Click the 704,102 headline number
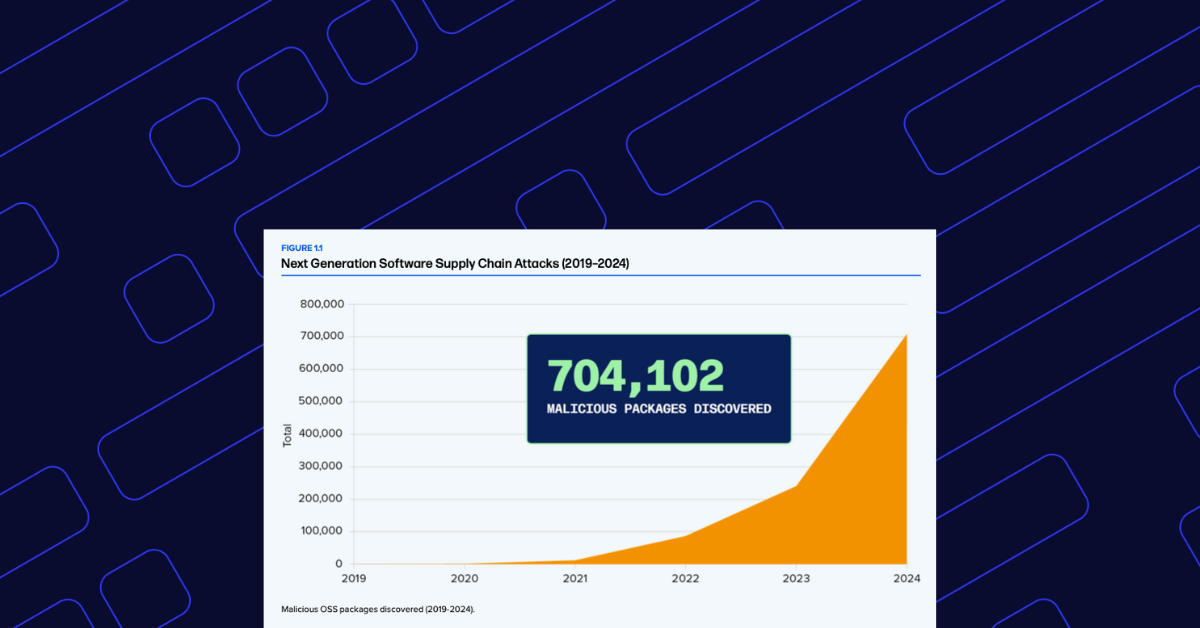The width and height of the screenshot is (1200, 628). 635,376
